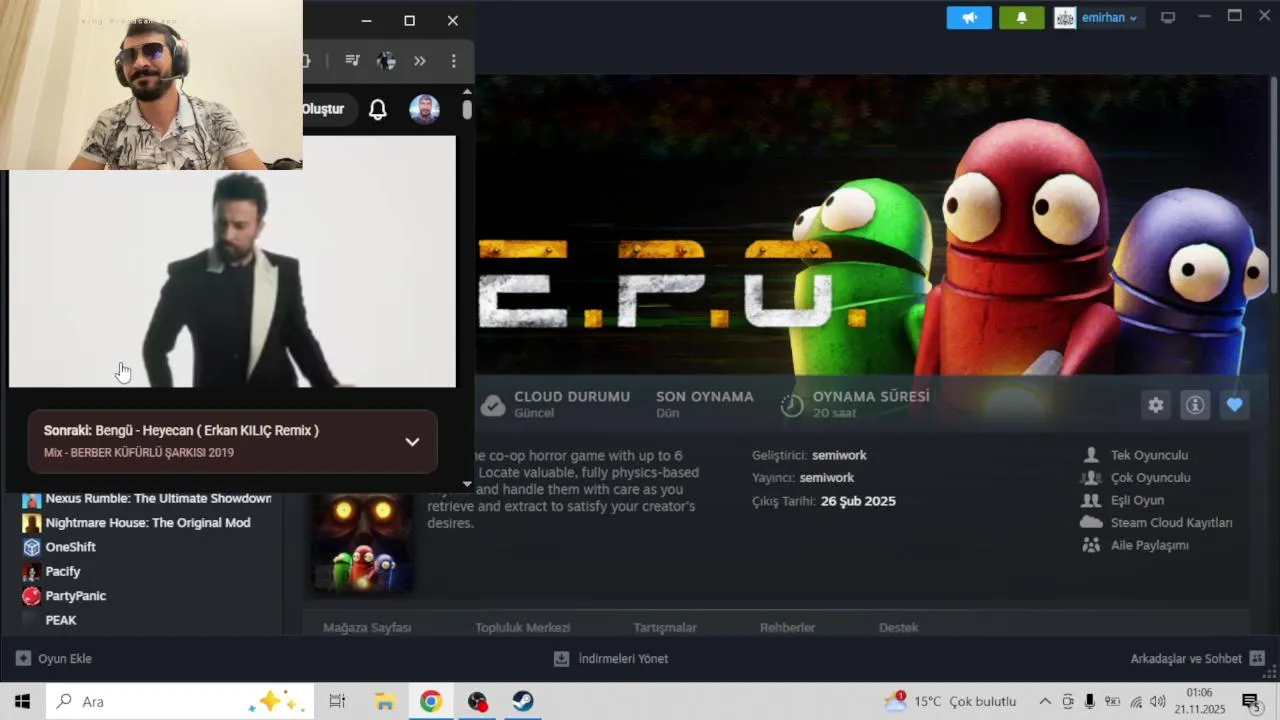Click the Steam Big Picture monitor icon
The height and width of the screenshot is (720, 1280).
tap(1168, 18)
